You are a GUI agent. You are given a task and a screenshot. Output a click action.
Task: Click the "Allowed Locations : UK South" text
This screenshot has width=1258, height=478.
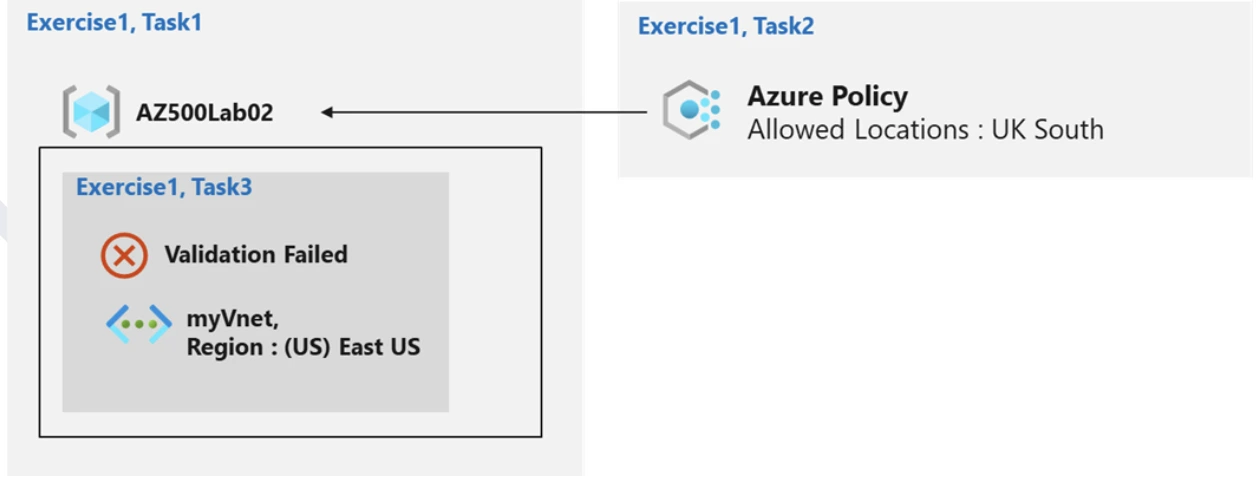pyautogui.click(x=925, y=129)
